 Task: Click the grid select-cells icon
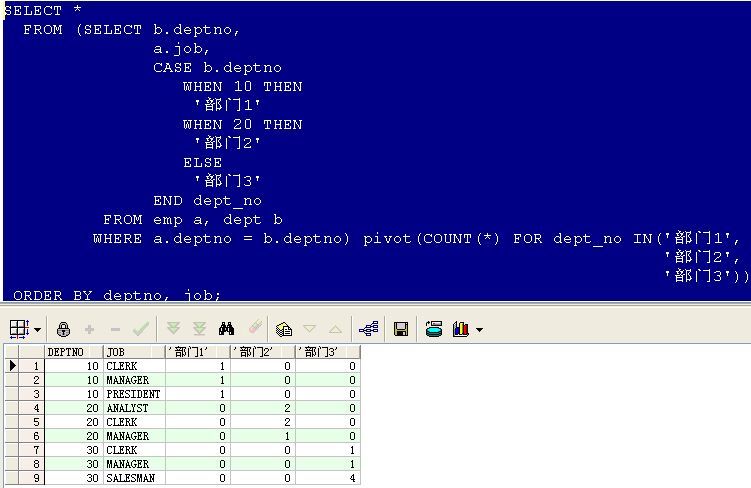coord(20,329)
